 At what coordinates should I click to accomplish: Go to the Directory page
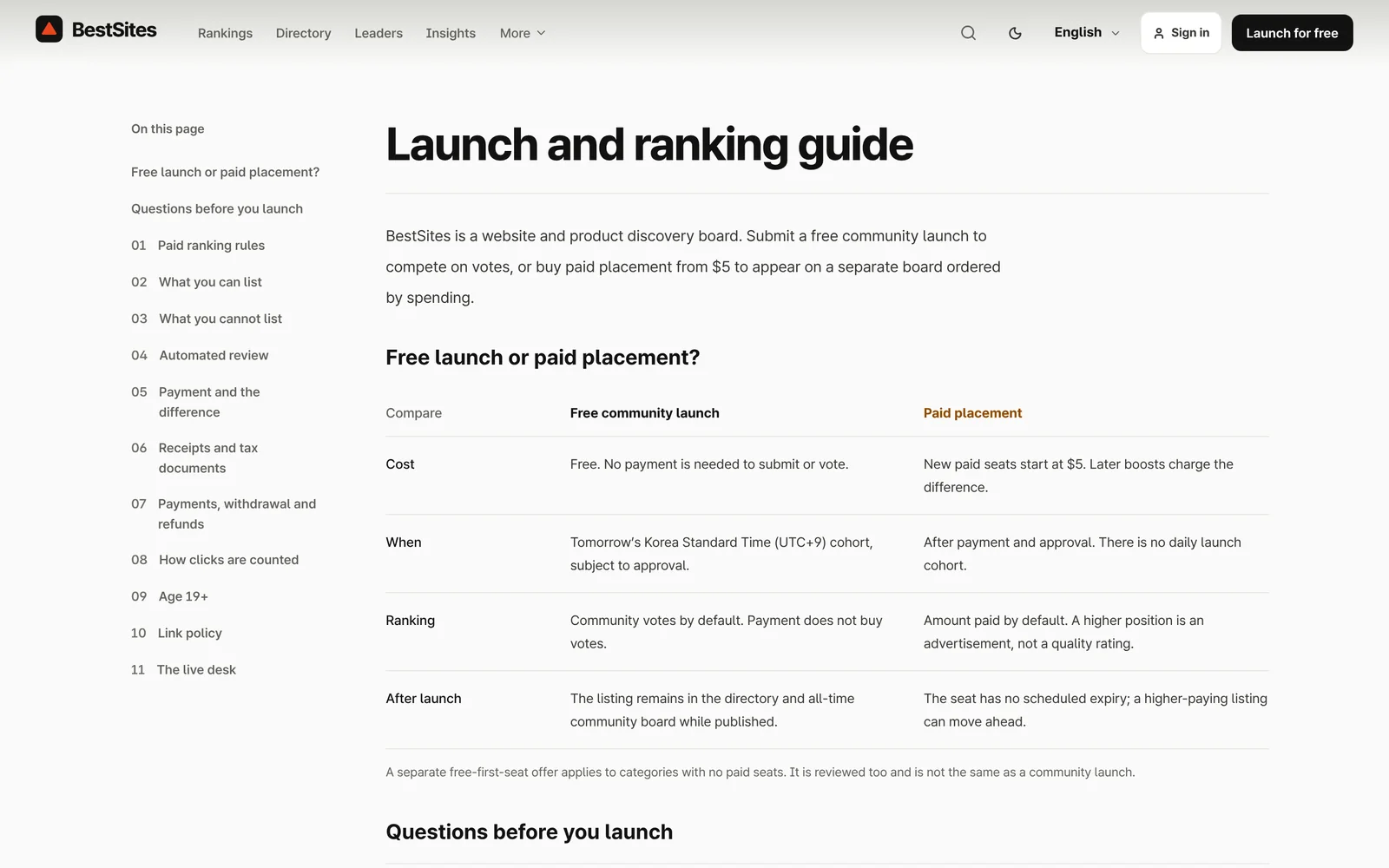[303, 33]
